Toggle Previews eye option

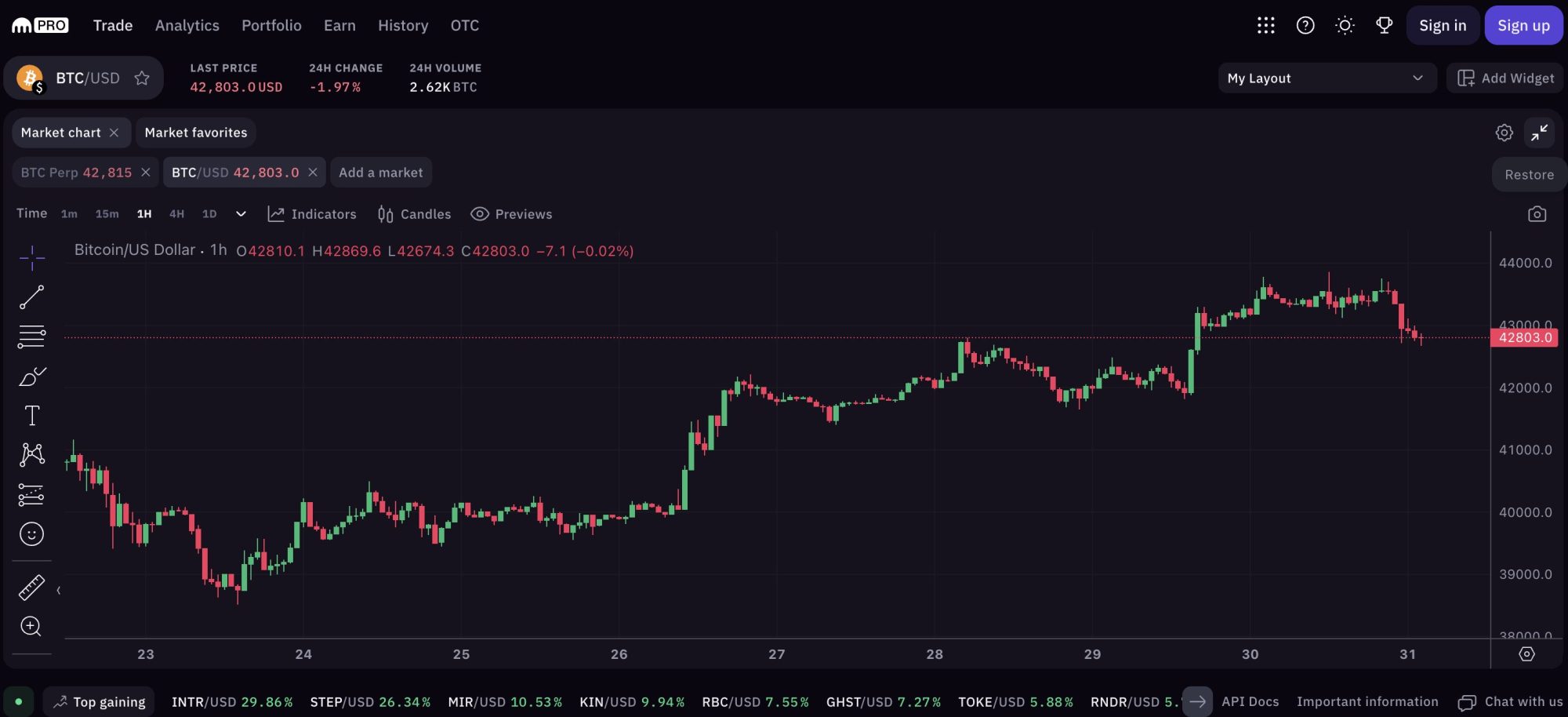[511, 214]
